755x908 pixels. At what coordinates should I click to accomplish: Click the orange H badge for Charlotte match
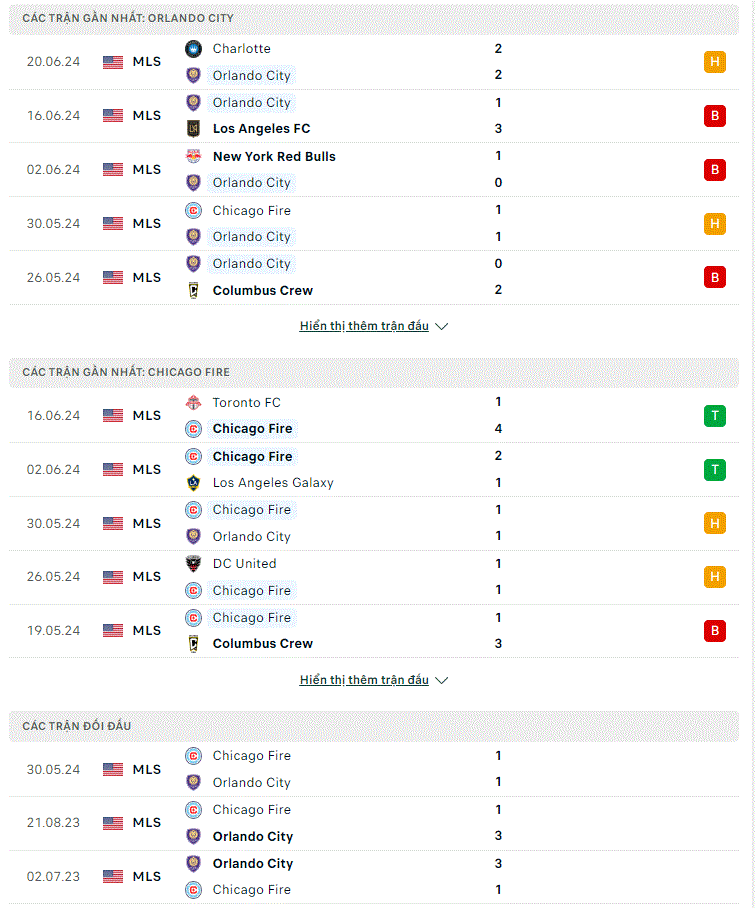[x=715, y=62]
